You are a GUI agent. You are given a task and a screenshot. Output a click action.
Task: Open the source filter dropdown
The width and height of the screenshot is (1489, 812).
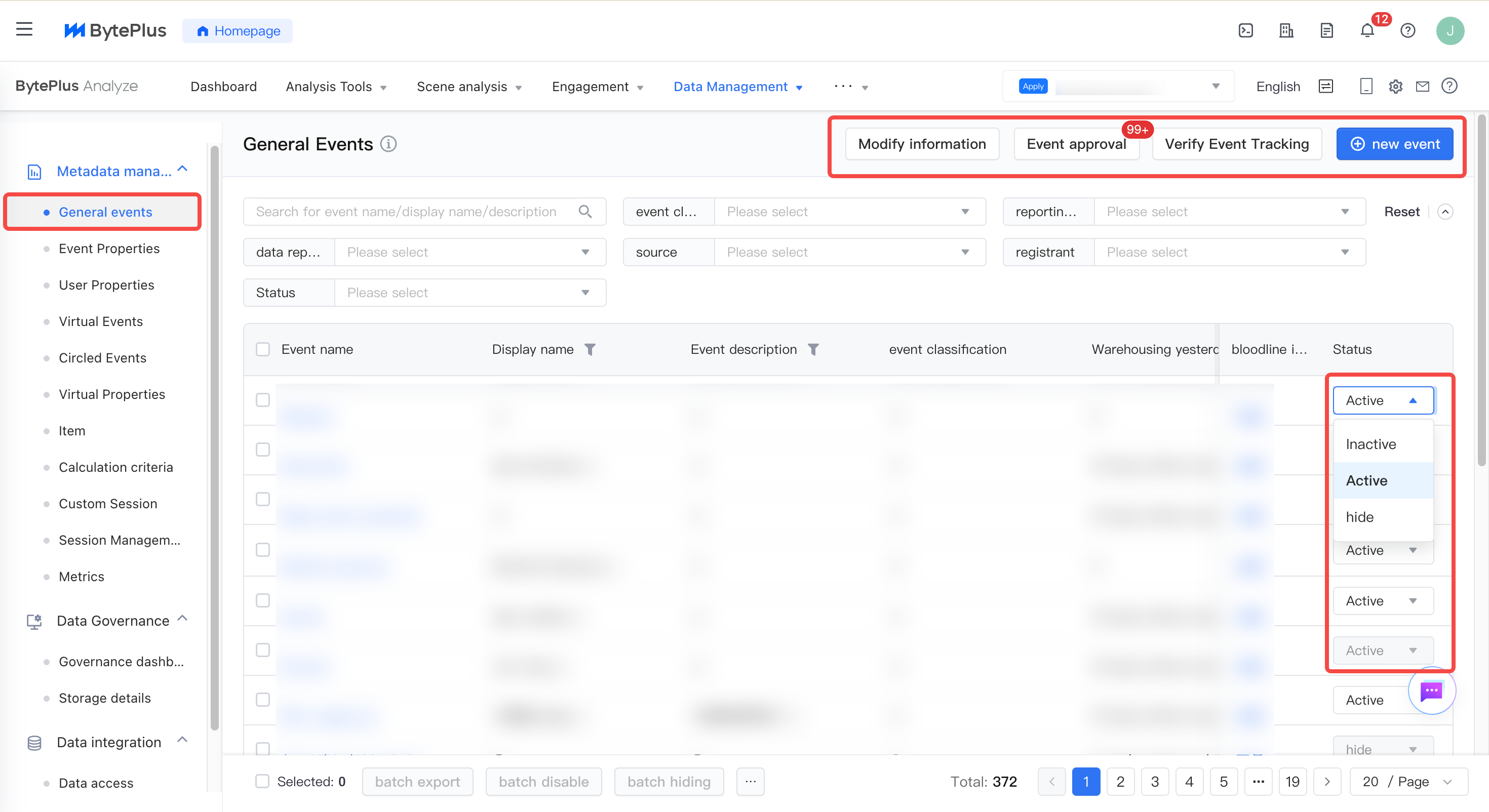(850, 252)
